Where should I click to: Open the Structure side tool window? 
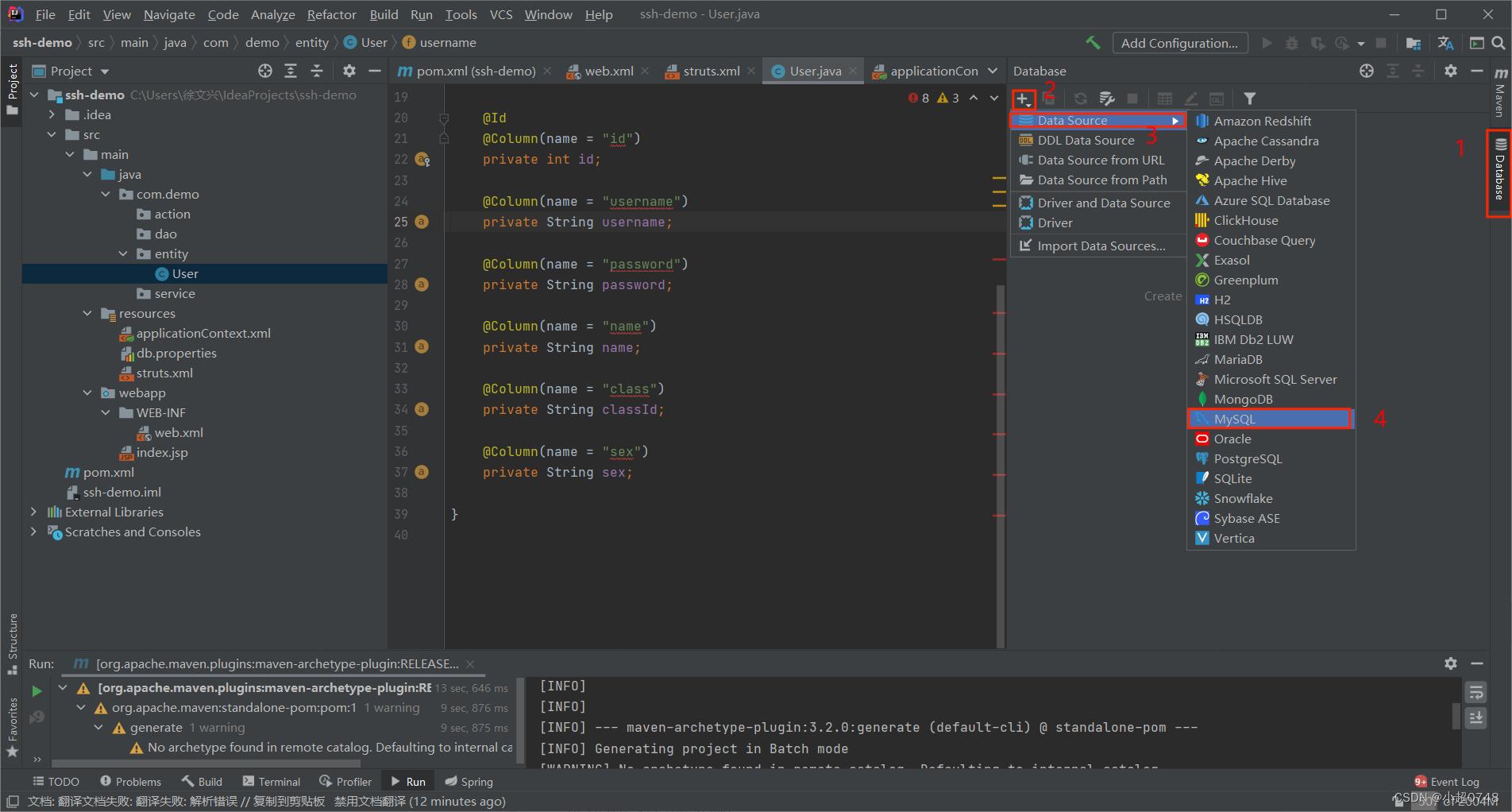click(x=12, y=644)
